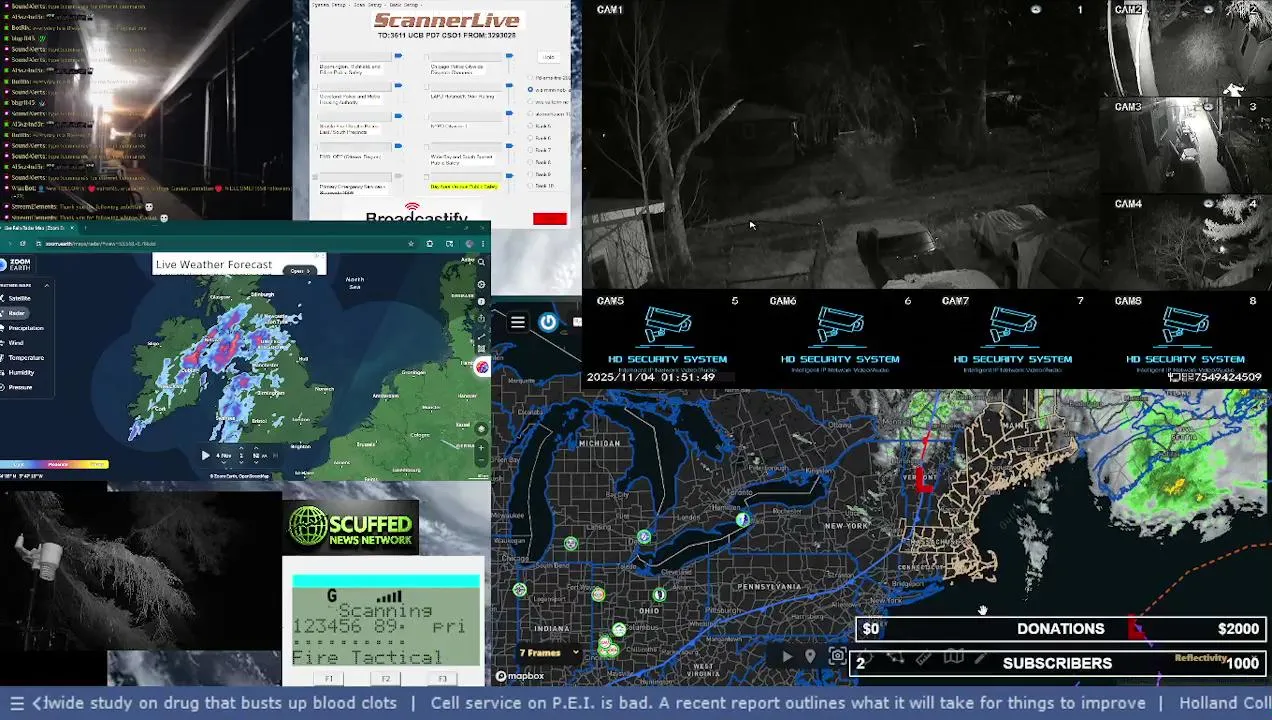Open the CAM6 security camera tile
This screenshot has width=1272, height=720.
840,338
